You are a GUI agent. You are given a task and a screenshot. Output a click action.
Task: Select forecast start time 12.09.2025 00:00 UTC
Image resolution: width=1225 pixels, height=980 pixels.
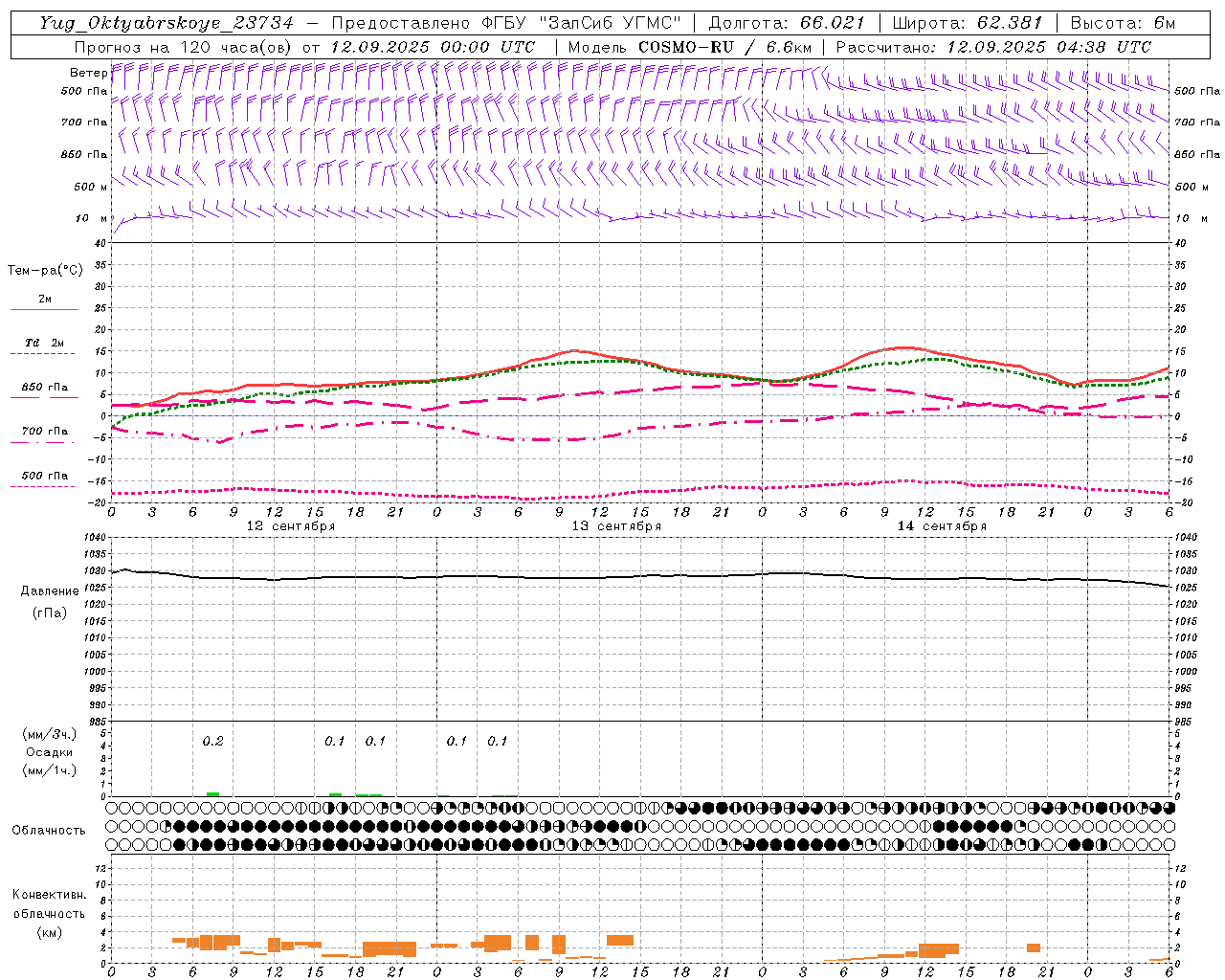pyautogui.click(x=433, y=47)
